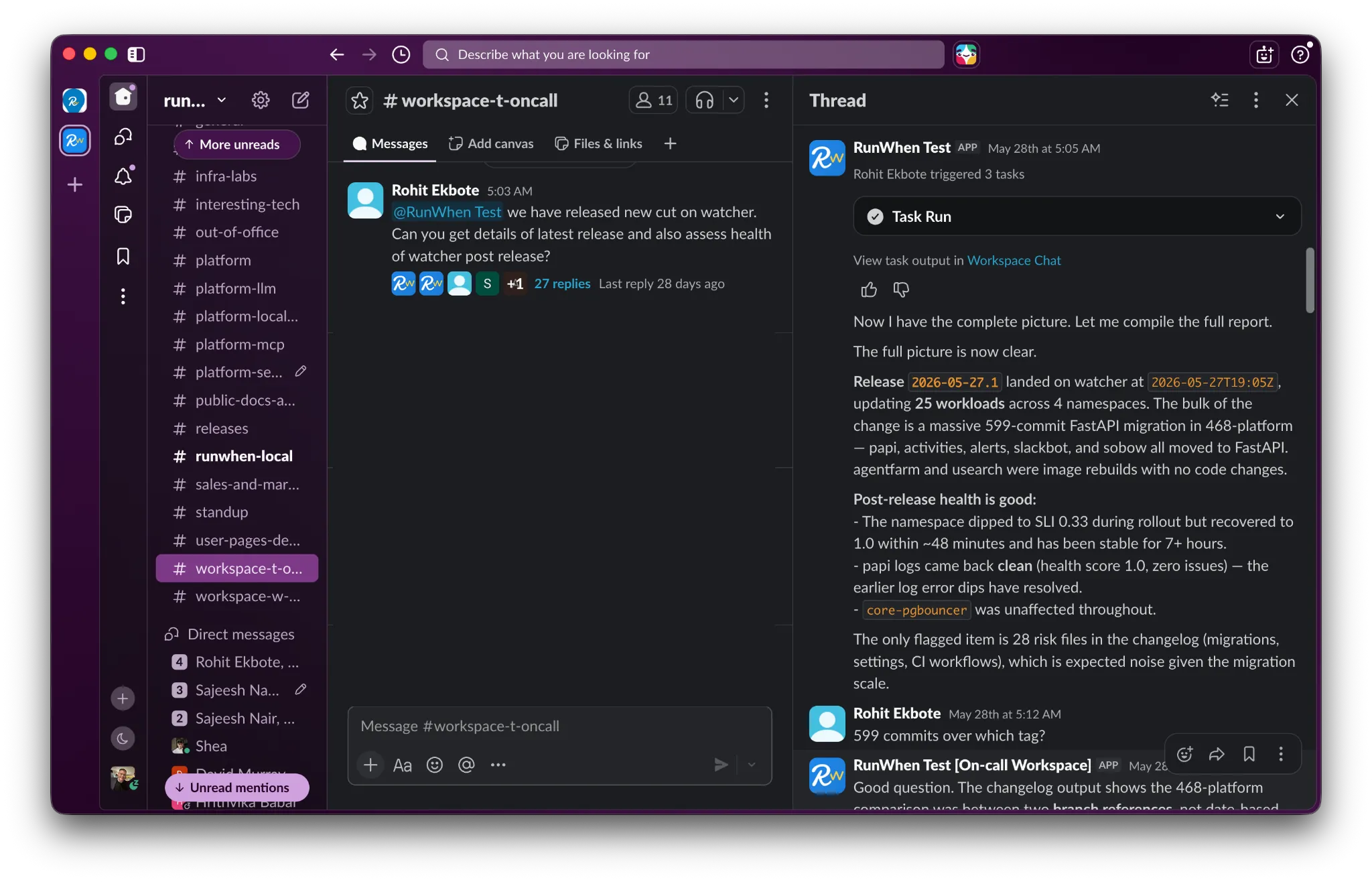Open the Later bookmark icon in sidebar
This screenshot has height=882, width=1372.
coord(123,256)
